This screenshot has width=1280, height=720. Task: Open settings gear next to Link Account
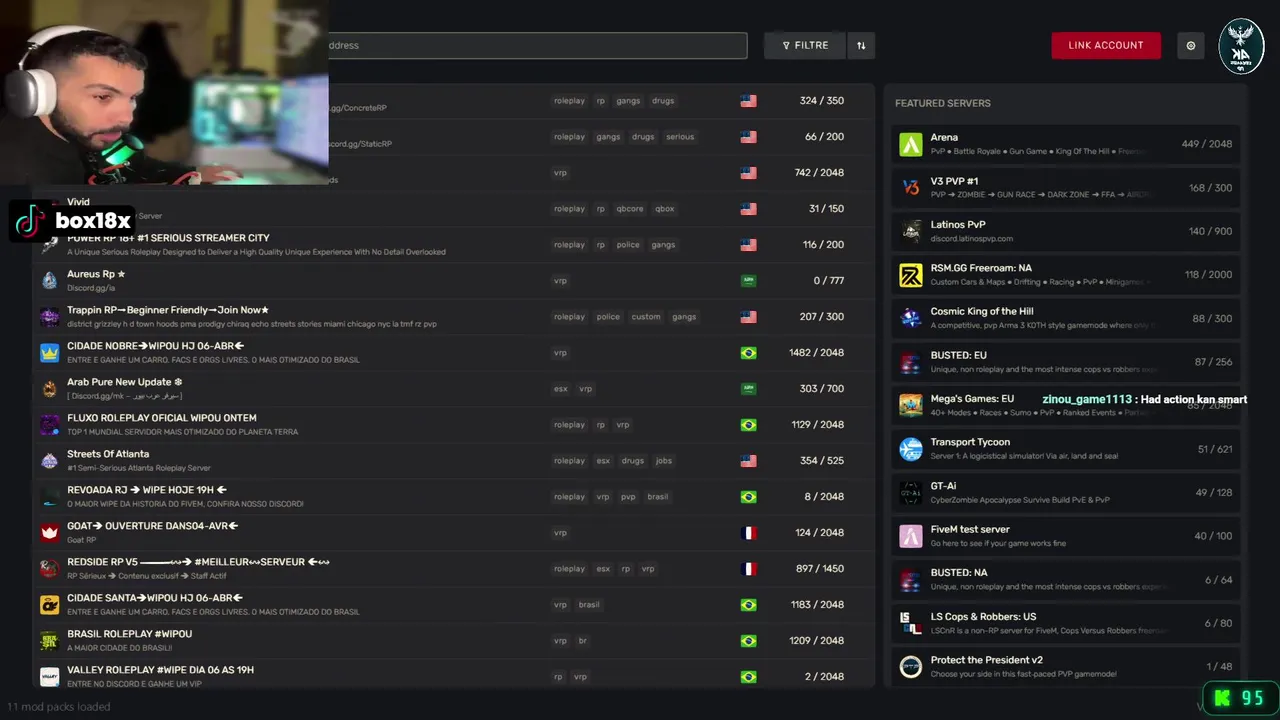point(1190,45)
